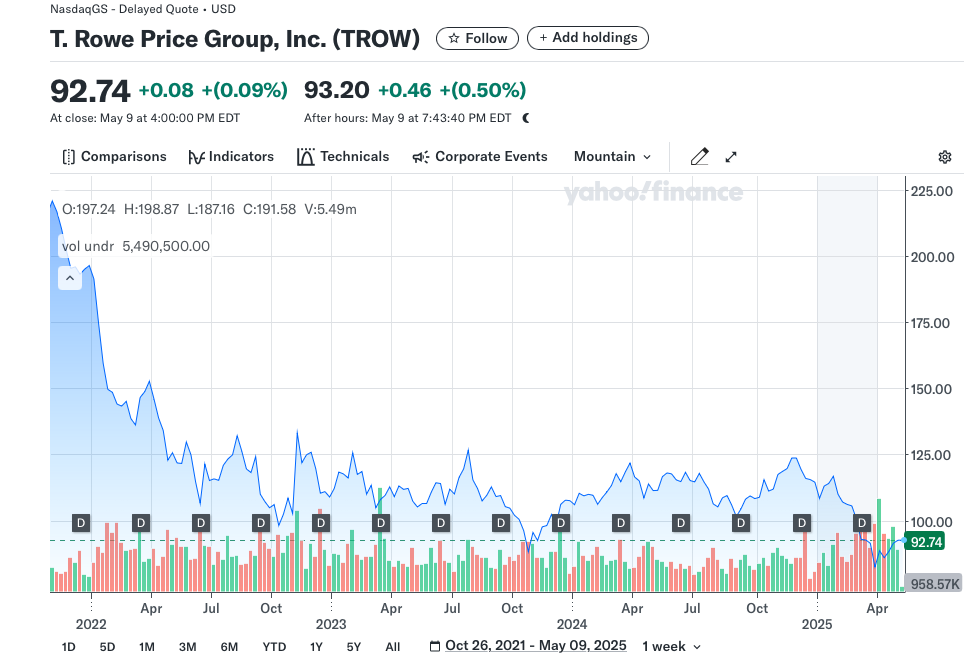Viewport: 979px width, 667px height.
Task: Expand the chart to full screen
Action: coord(731,157)
